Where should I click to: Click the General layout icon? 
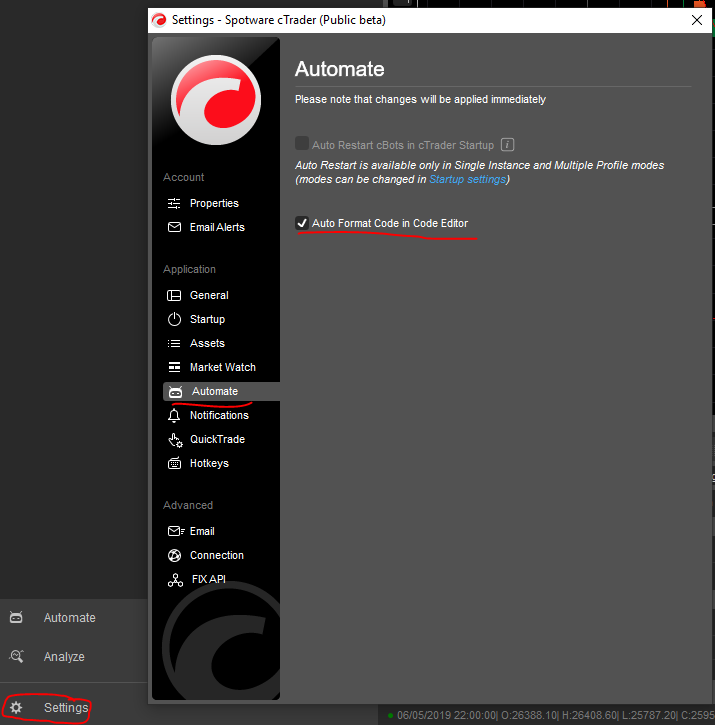click(x=174, y=295)
